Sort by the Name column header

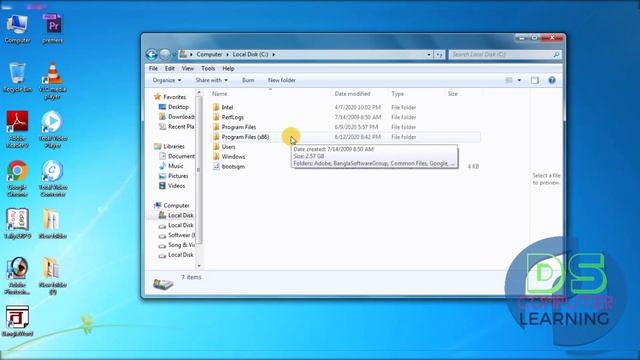pos(220,94)
